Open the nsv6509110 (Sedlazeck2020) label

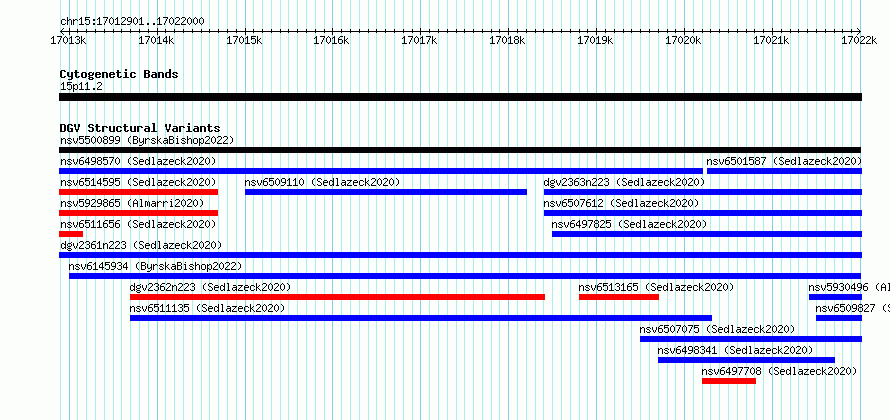point(322,182)
